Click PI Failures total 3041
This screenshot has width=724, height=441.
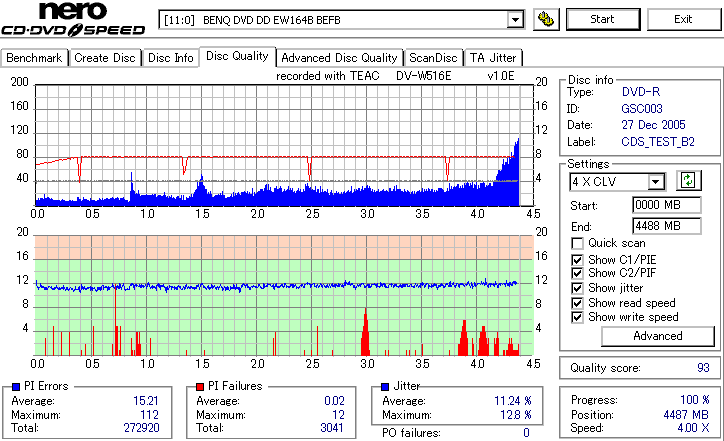pyautogui.click(x=332, y=428)
